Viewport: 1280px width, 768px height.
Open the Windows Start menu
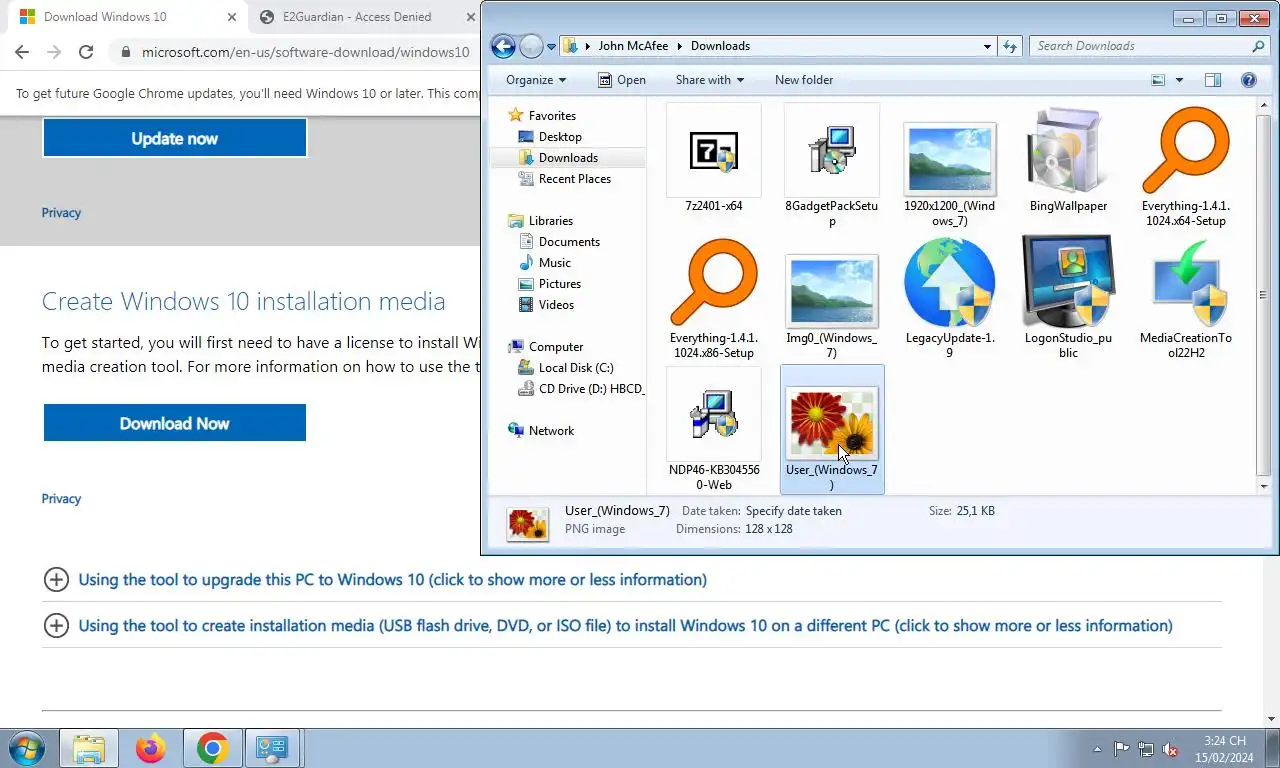26,748
